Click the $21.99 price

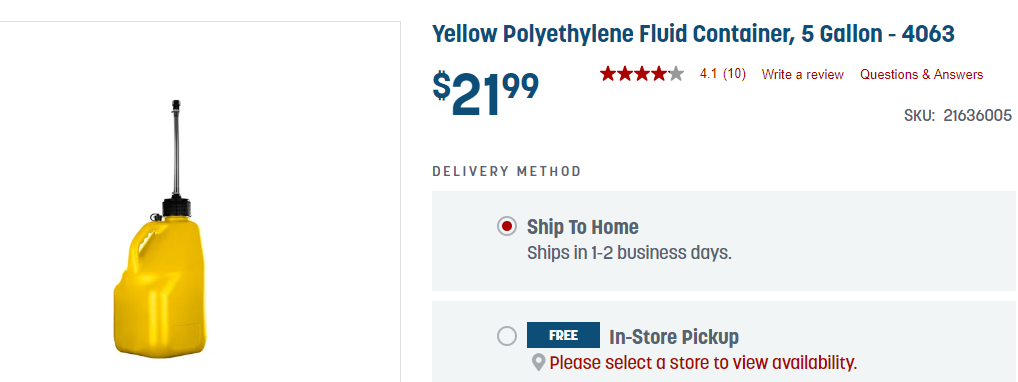pos(486,94)
